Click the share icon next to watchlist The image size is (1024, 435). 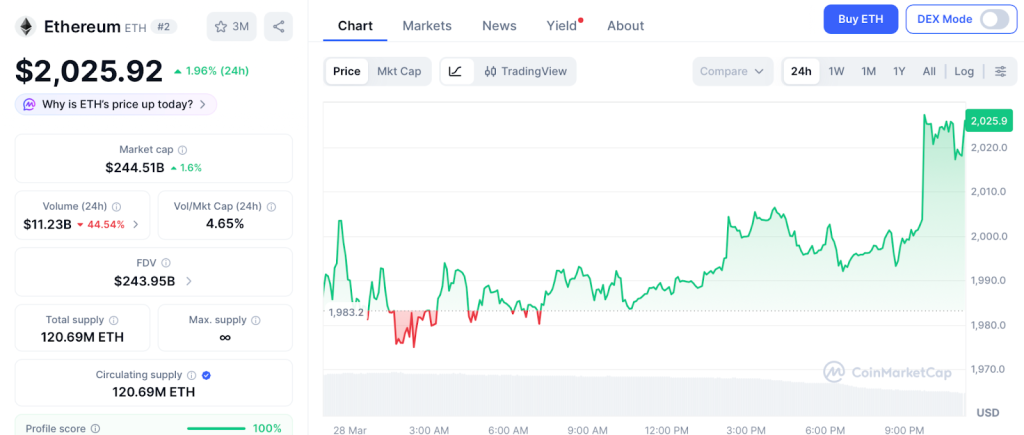(x=278, y=27)
